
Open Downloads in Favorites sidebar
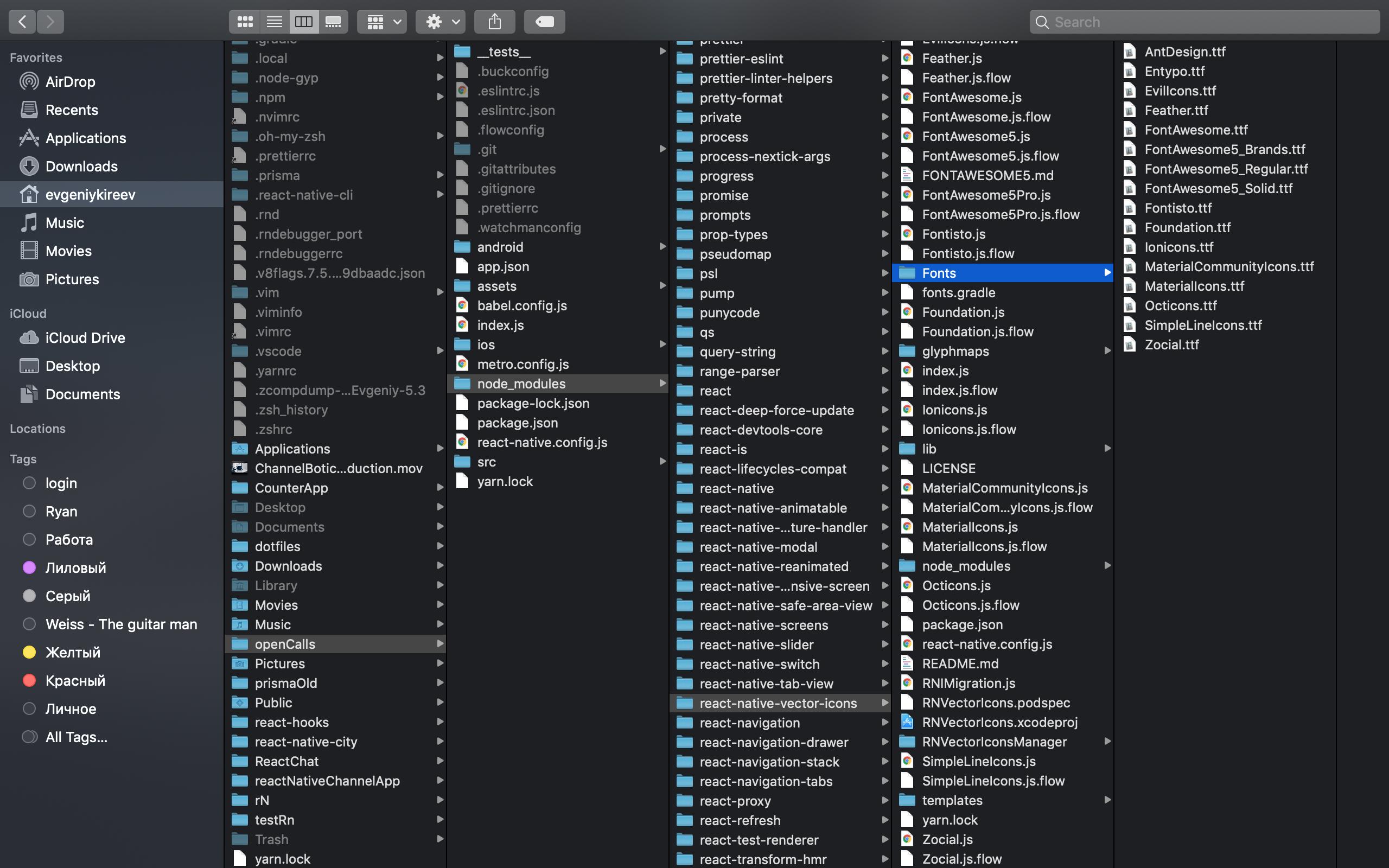(81, 167)
